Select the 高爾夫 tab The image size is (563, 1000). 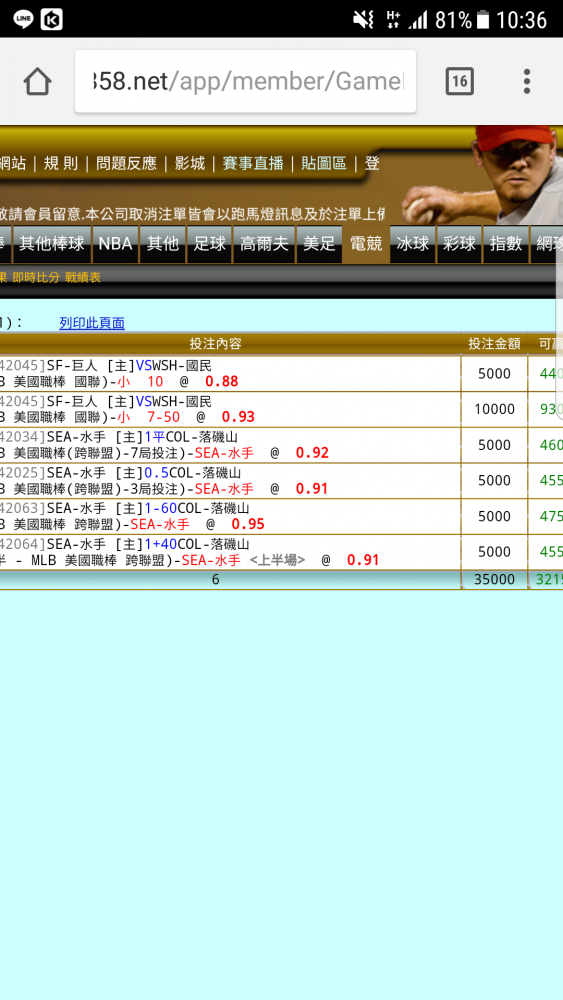pyautogui.click(x=264, y=244)
